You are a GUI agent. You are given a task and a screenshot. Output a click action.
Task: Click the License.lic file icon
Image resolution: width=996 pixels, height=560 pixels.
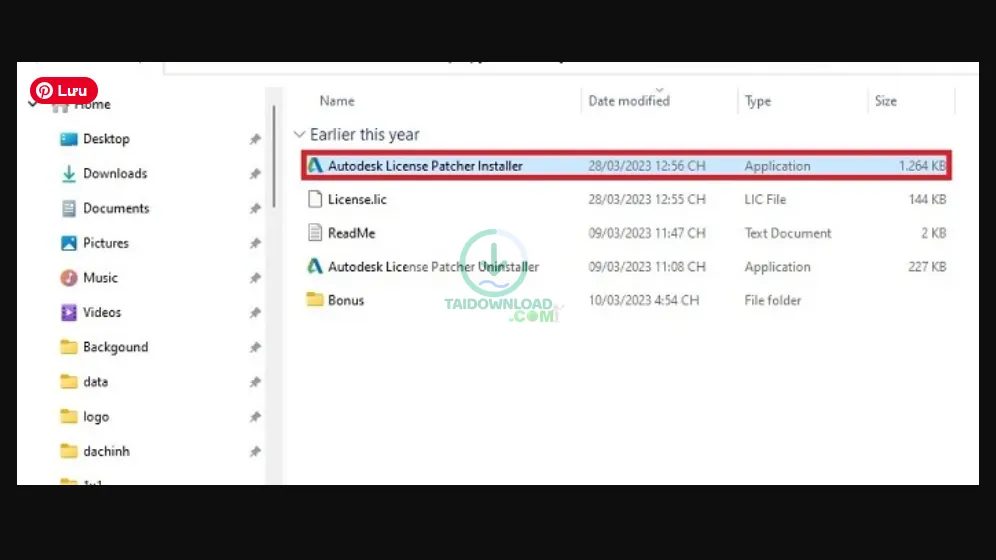click(x=315, y=199)
